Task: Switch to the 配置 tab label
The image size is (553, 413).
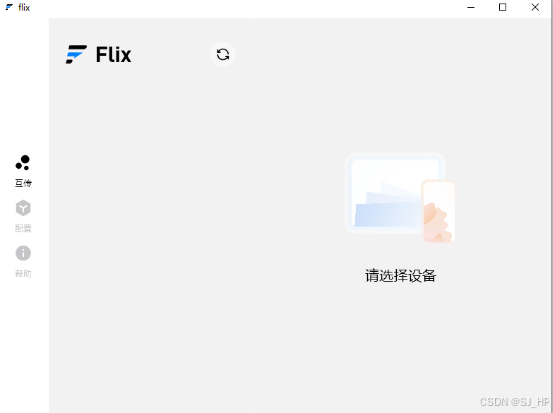Action: point(23,228)
